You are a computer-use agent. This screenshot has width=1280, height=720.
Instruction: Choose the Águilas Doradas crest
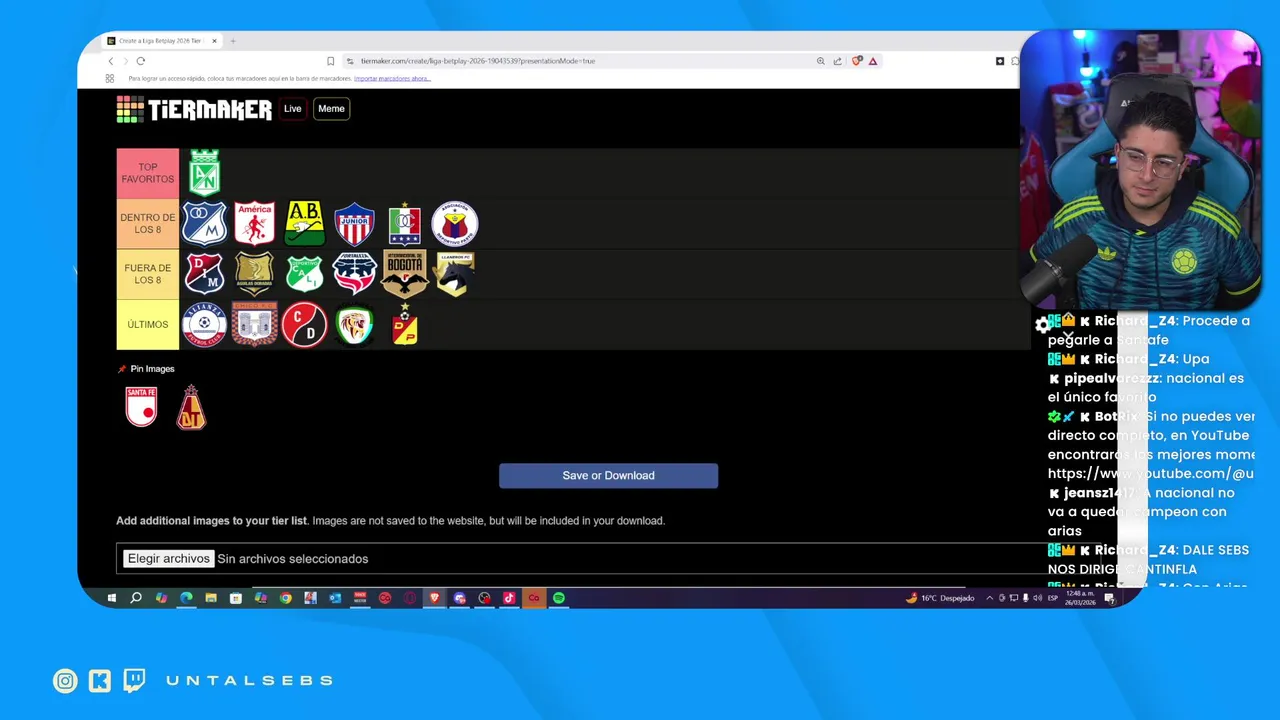tap(255, 274)
